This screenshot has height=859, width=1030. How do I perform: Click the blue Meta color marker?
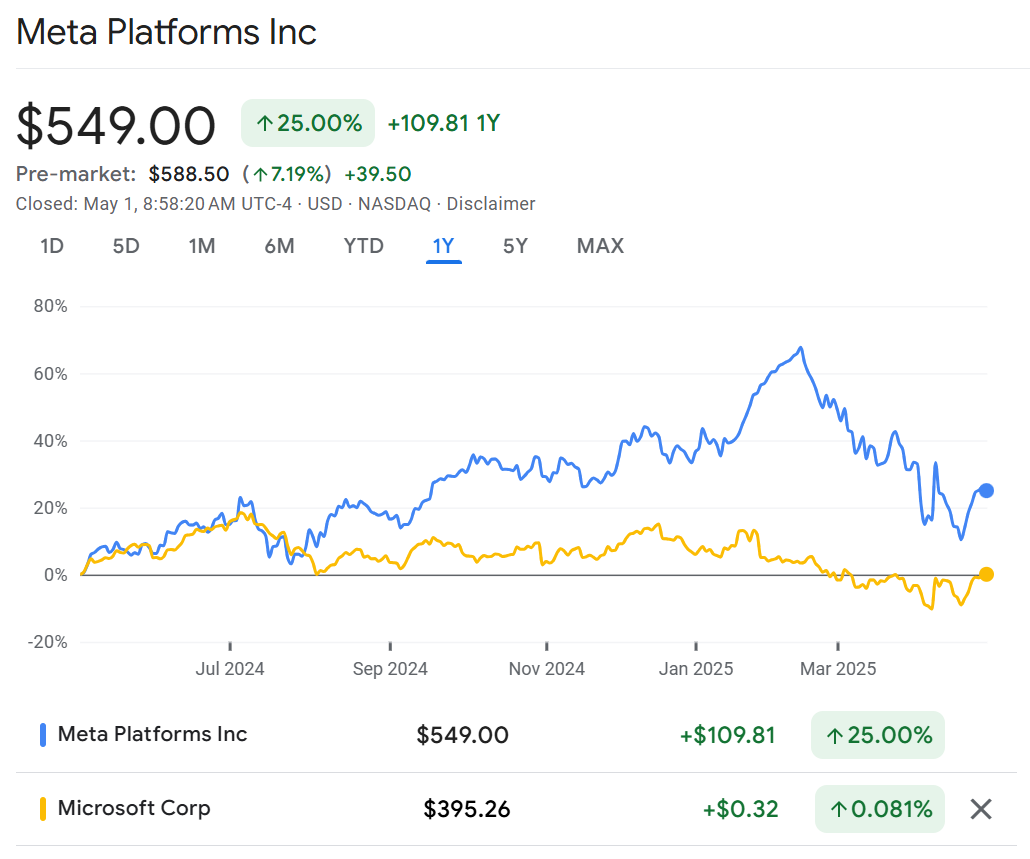coord(43,735)
